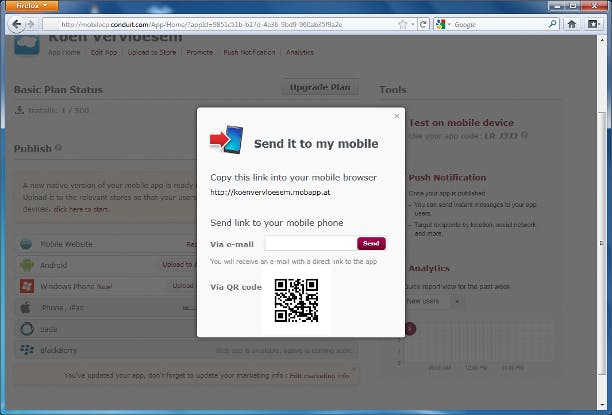
Task: Click the Windows Phone icon
Action: [27, 286]
